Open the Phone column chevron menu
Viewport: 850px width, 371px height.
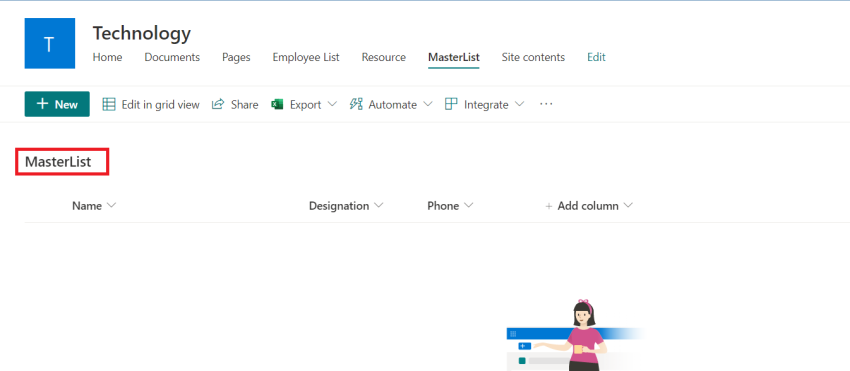pyautogui.click(x=468, y=206)
